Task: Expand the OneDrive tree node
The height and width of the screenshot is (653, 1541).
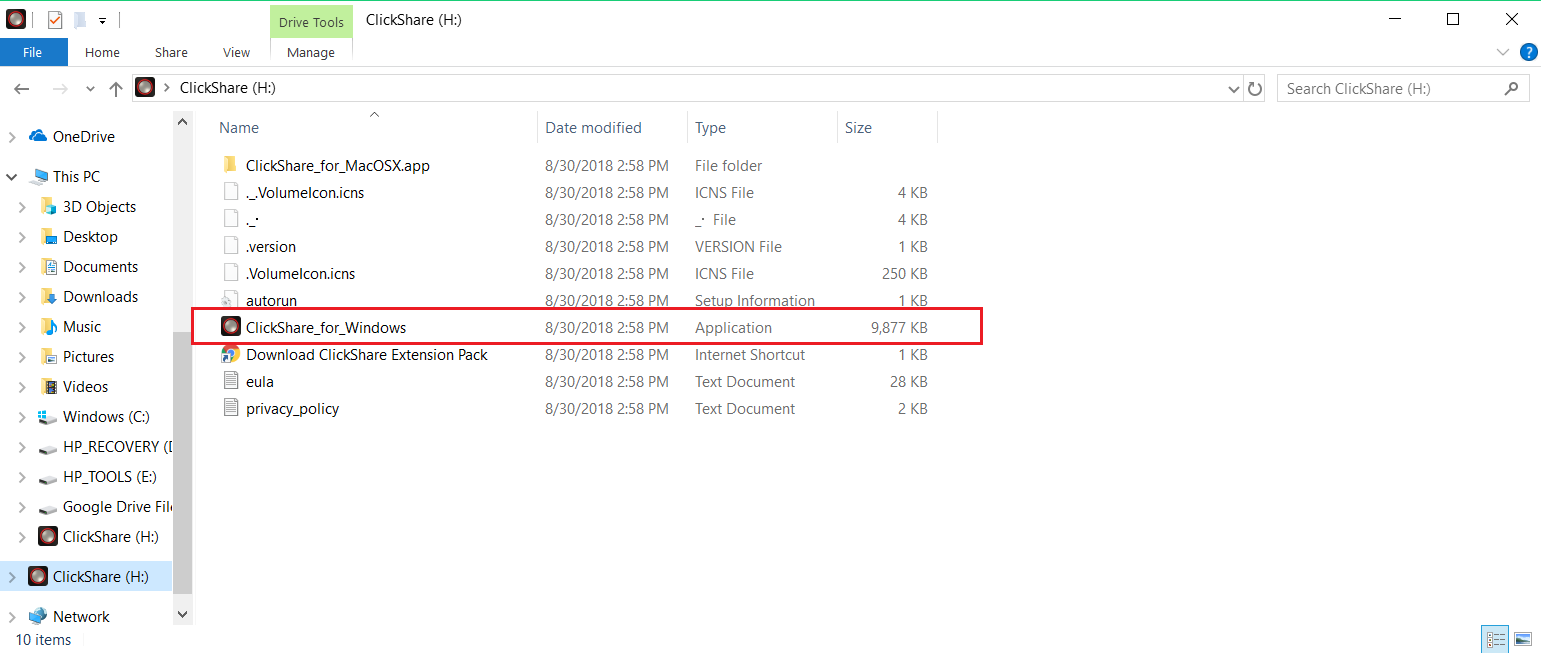Action: [12, 136]
